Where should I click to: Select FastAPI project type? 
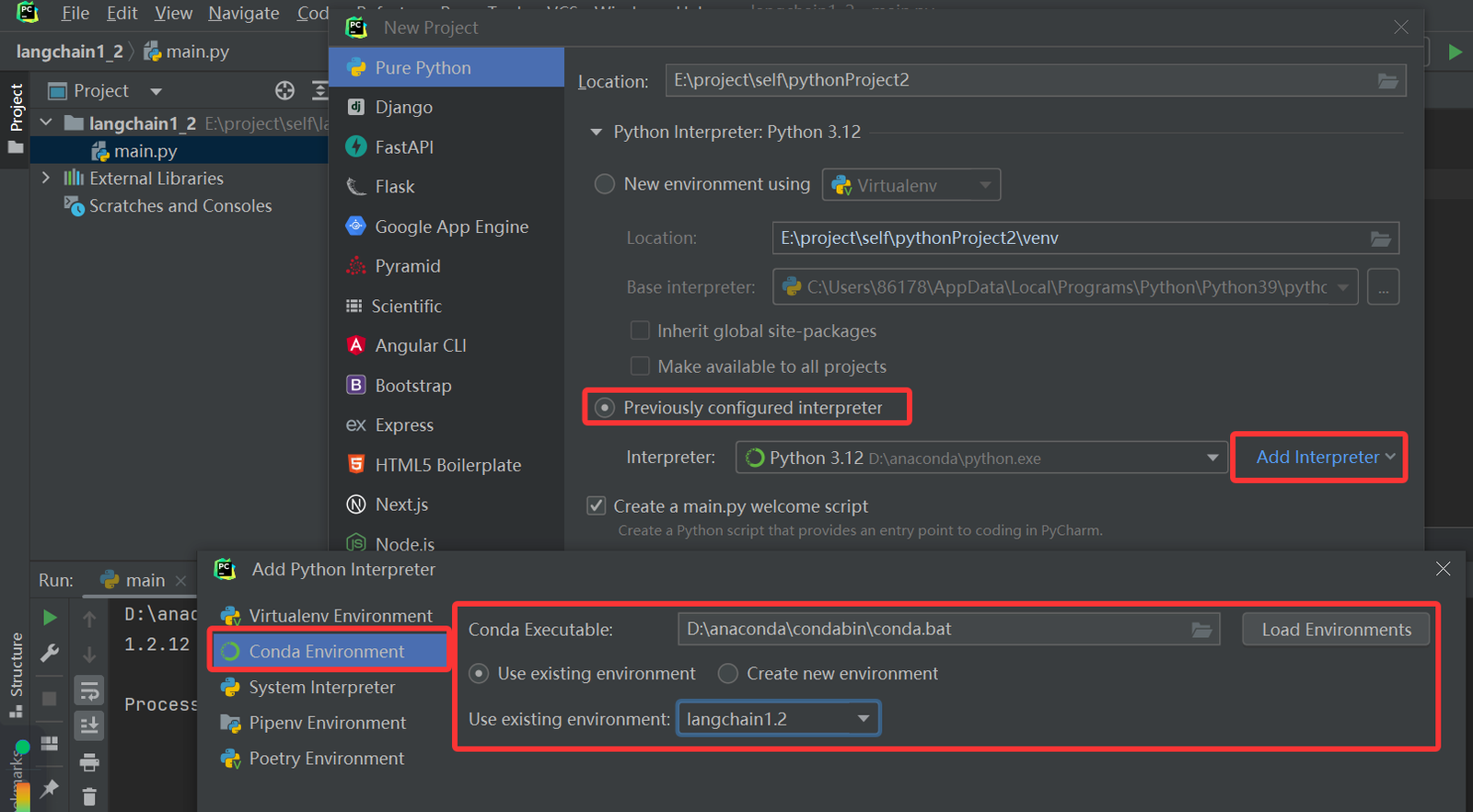pos(447,146)
